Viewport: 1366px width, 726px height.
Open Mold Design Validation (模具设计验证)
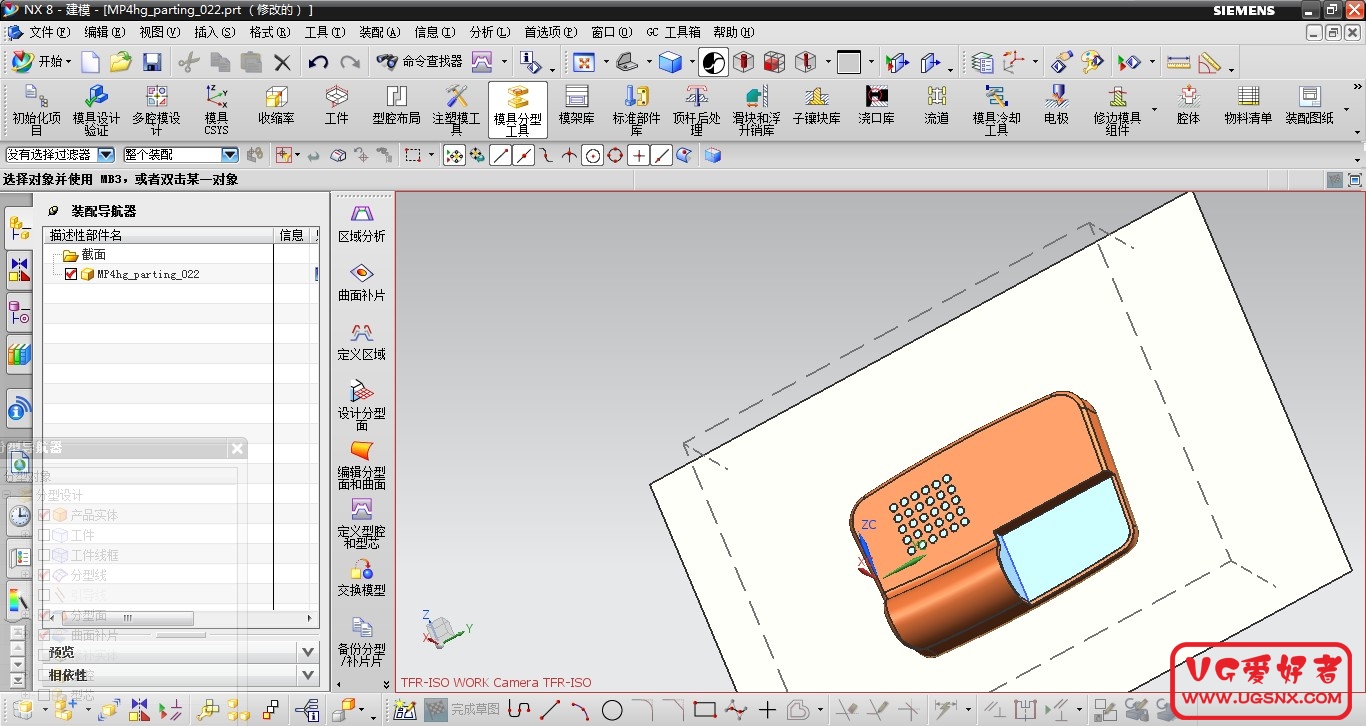point(96,110)
